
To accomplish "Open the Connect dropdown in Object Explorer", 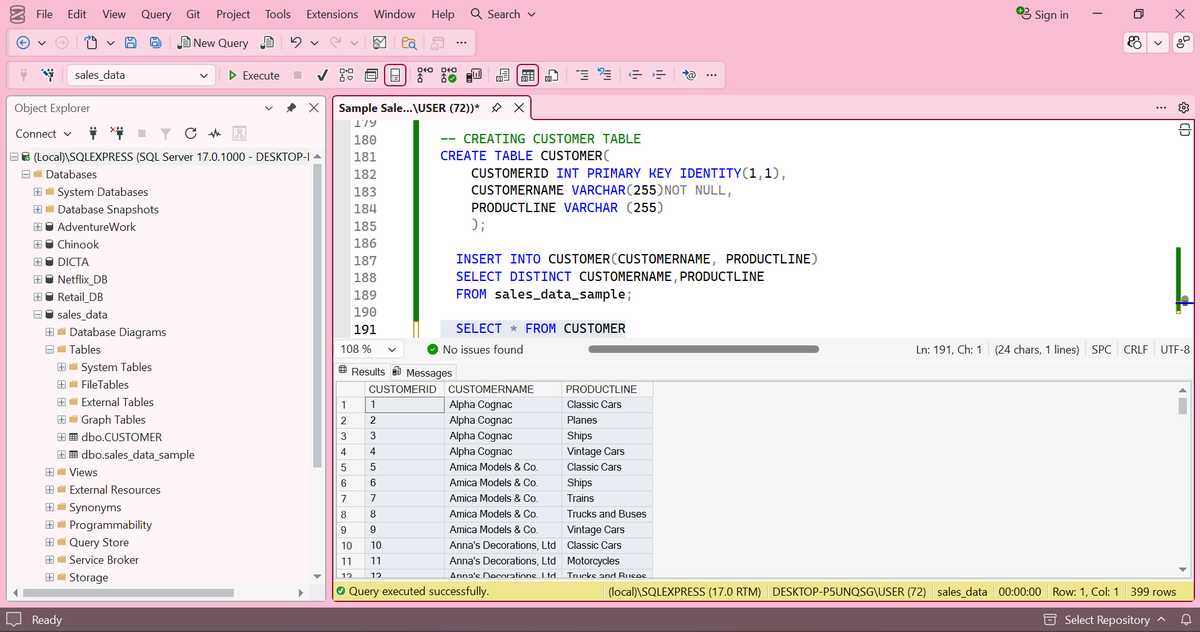I will [44, 133].
